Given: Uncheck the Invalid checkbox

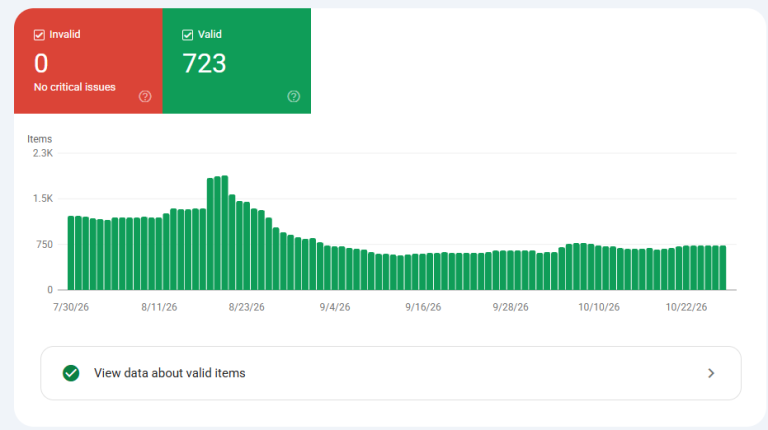Looking at the screenshot, I should [x=39, y=35].
